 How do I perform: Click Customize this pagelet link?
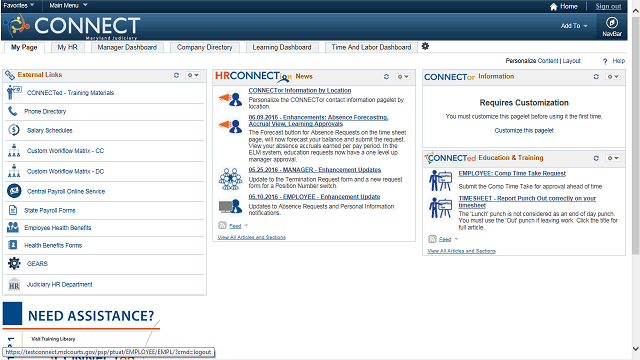click(x=524, y=131)
